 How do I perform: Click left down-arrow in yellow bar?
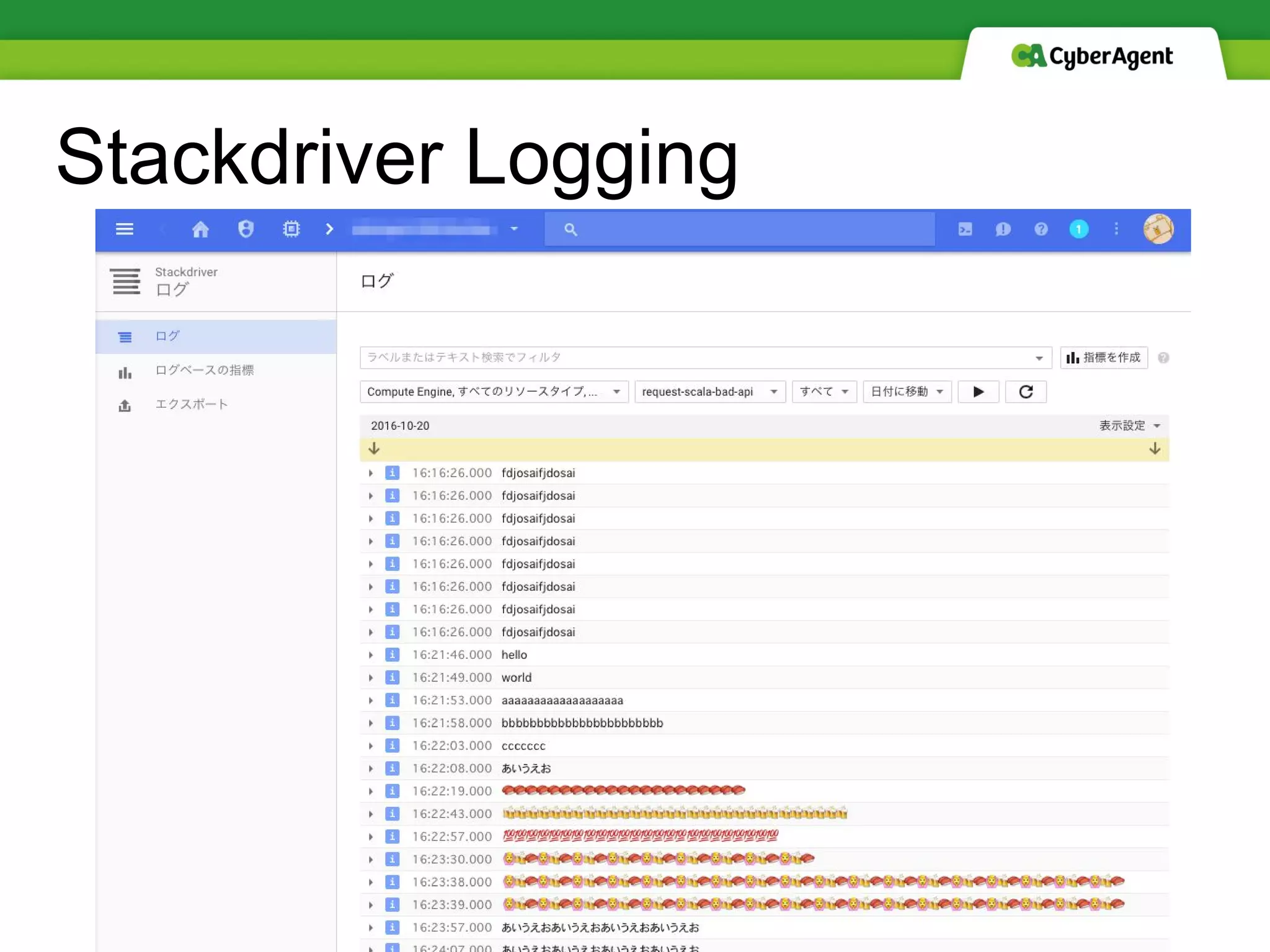click(374, 449)
